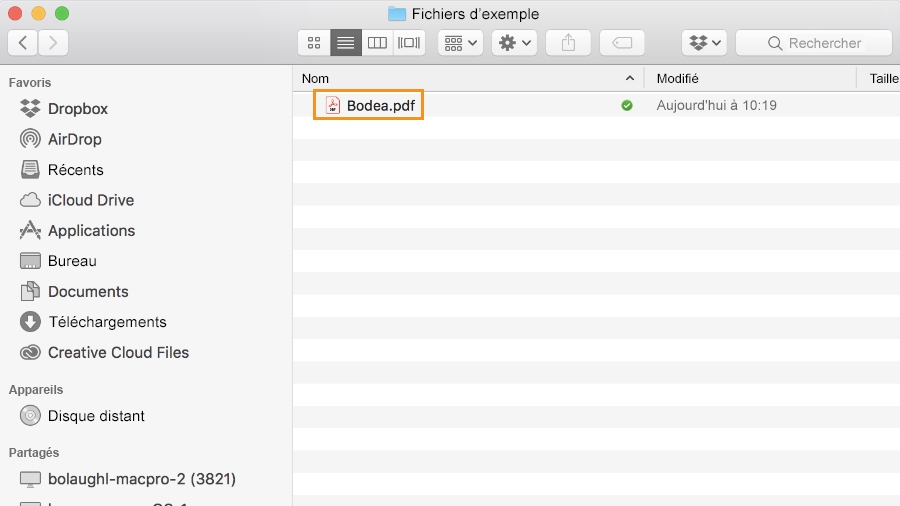The image size is (900, 506).
Task: Click the Favoris section heading
Action: (x=30, y=83)
